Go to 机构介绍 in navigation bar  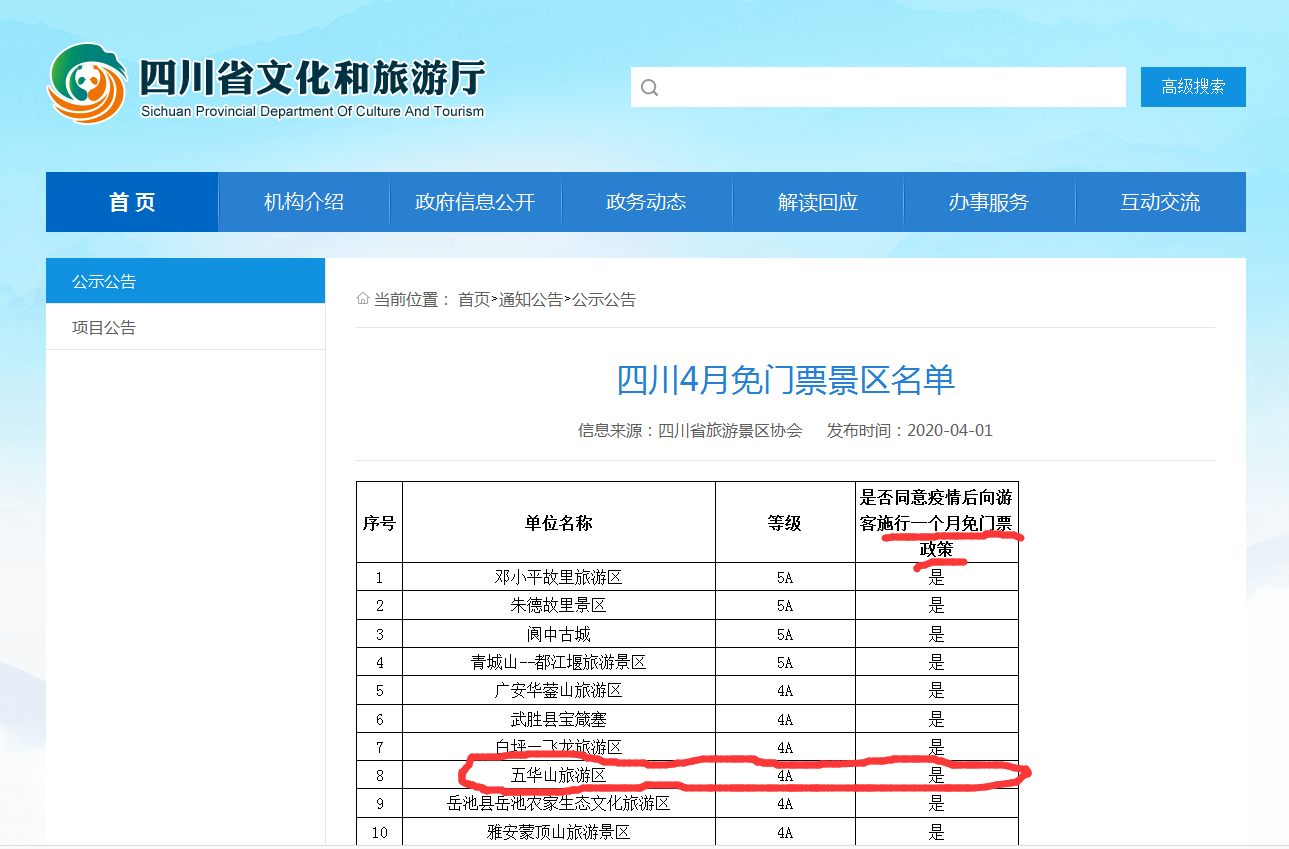304,202
